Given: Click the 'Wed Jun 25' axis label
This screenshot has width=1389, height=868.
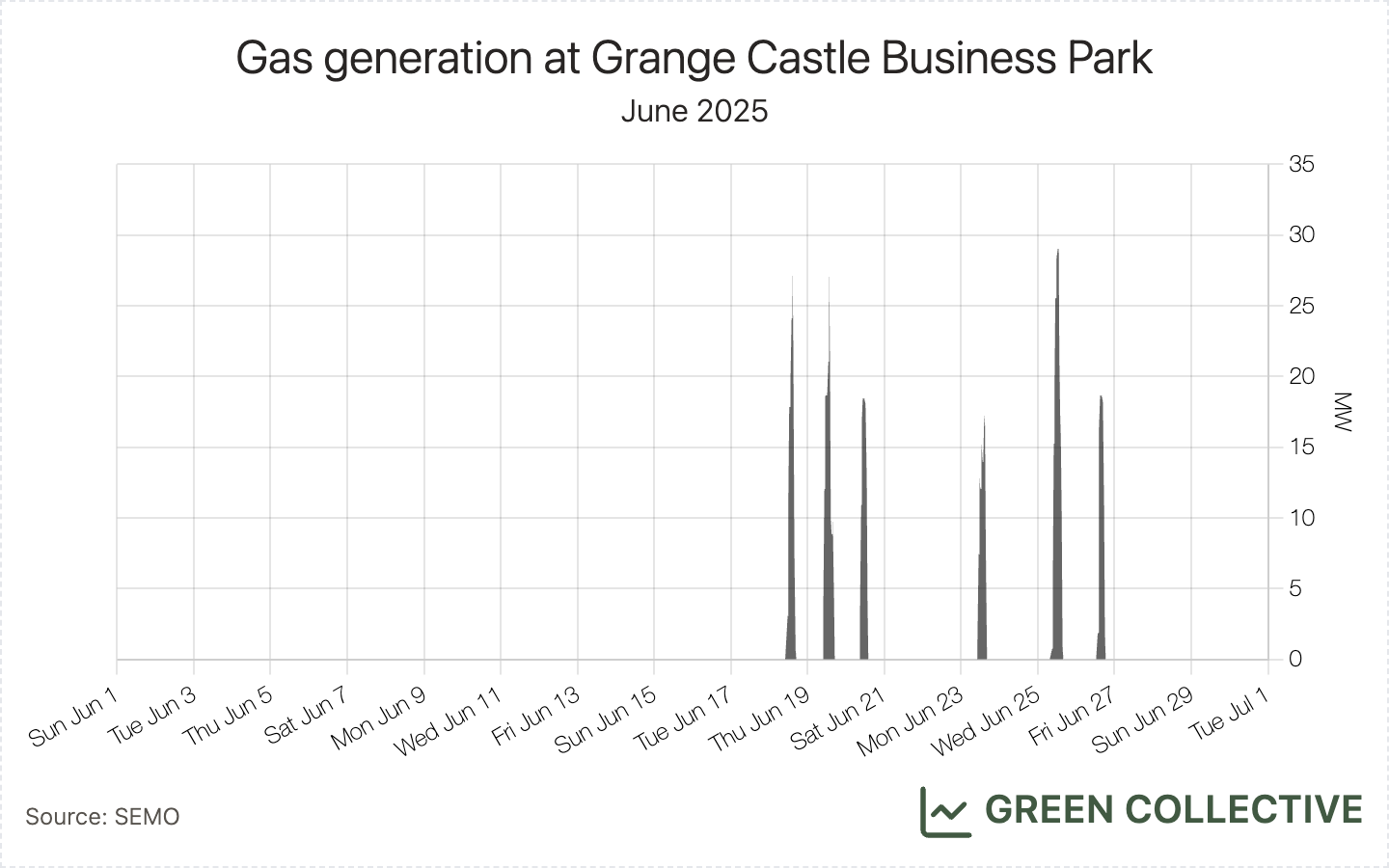Looking at the screenshot, I should (x=985, y=720).
